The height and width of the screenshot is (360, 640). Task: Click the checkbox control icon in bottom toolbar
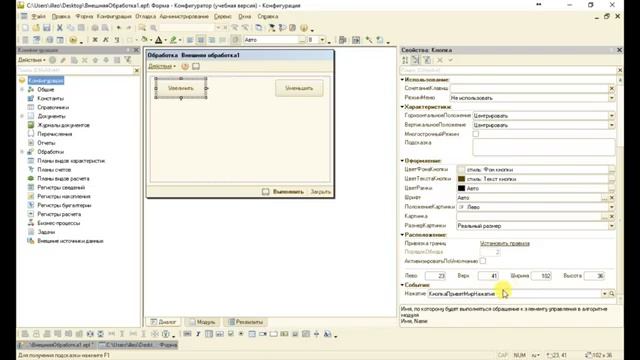pos(231,334)
